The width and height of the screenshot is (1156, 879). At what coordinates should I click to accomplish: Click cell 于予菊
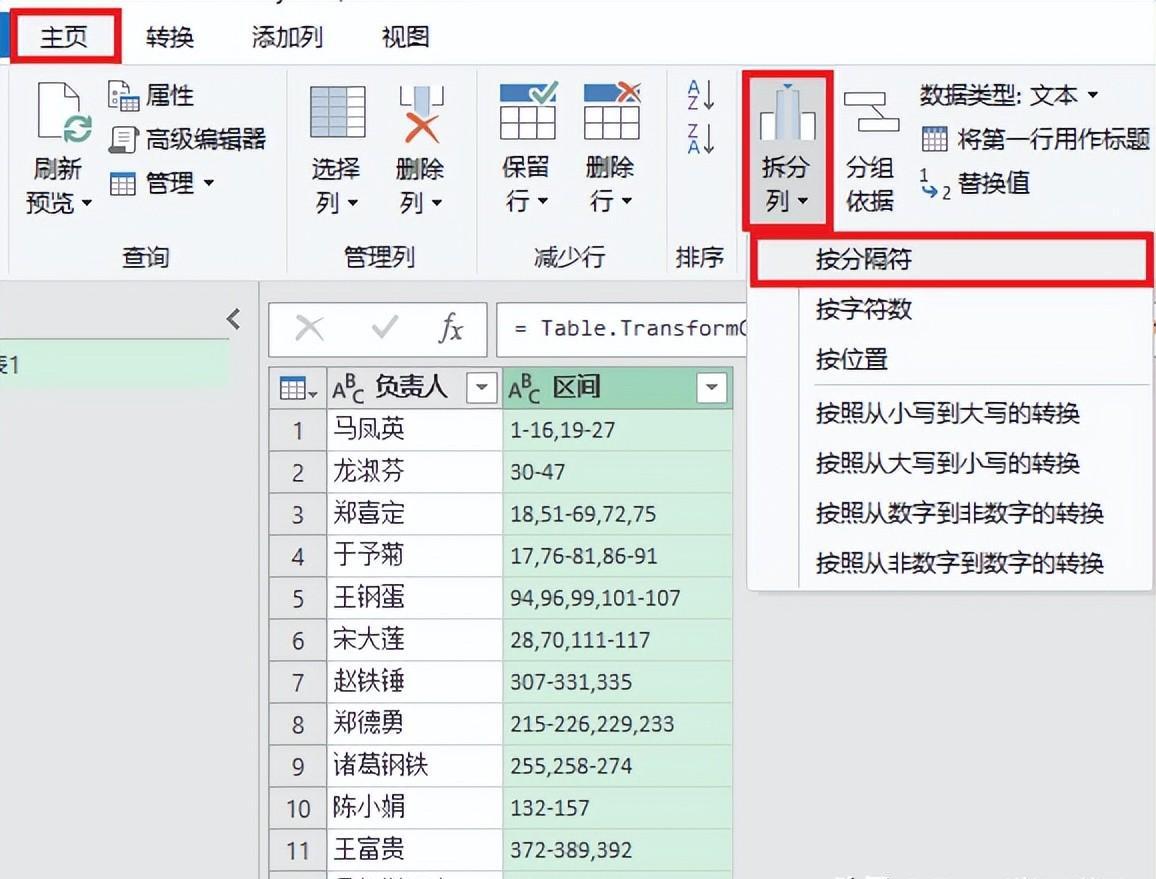pyautogui.click(x=414, y=555)
